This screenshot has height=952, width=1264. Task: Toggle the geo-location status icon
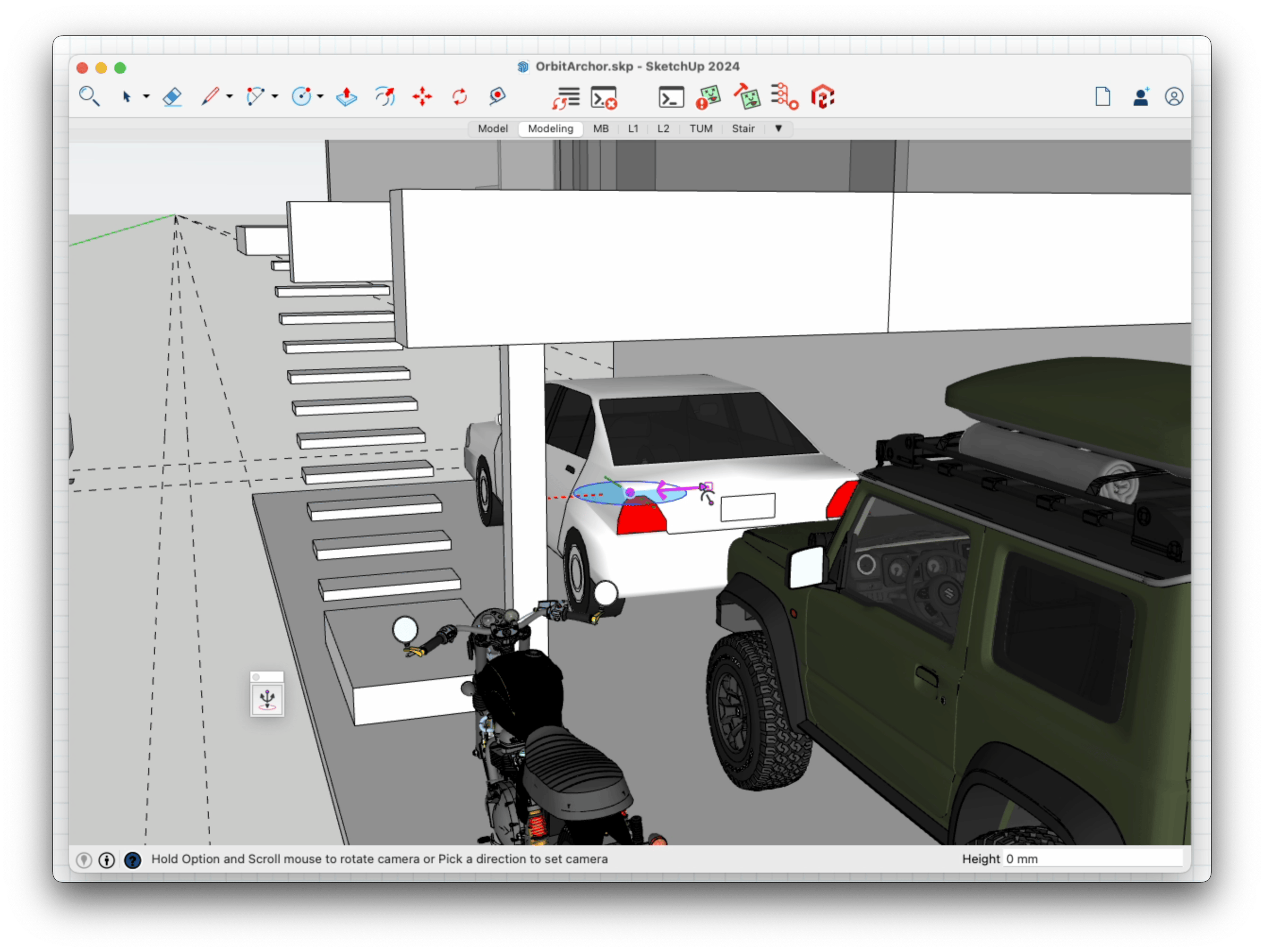point(84,859)
